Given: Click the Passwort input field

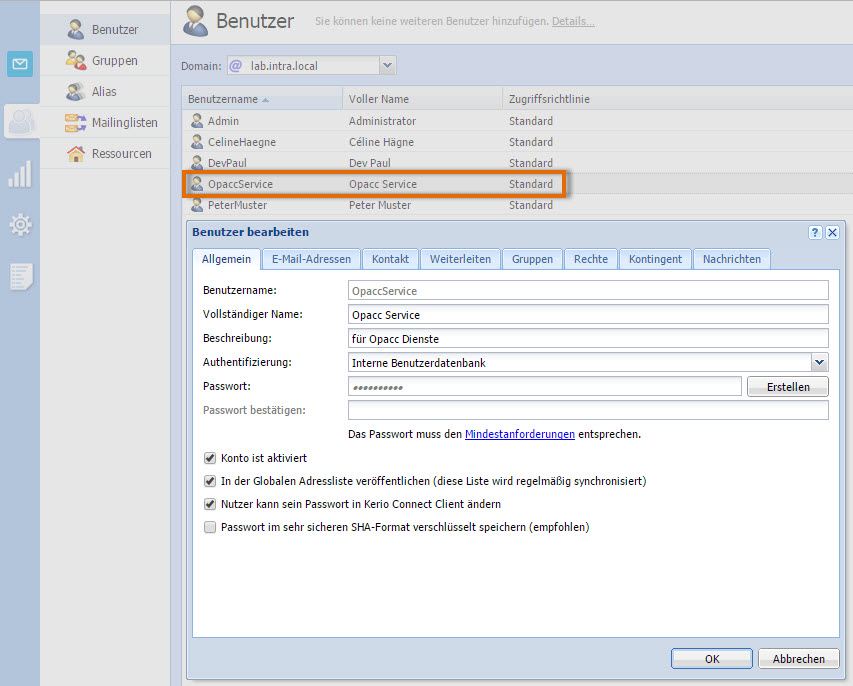Looking at the screenshot, I should click(x=545, y=387).
